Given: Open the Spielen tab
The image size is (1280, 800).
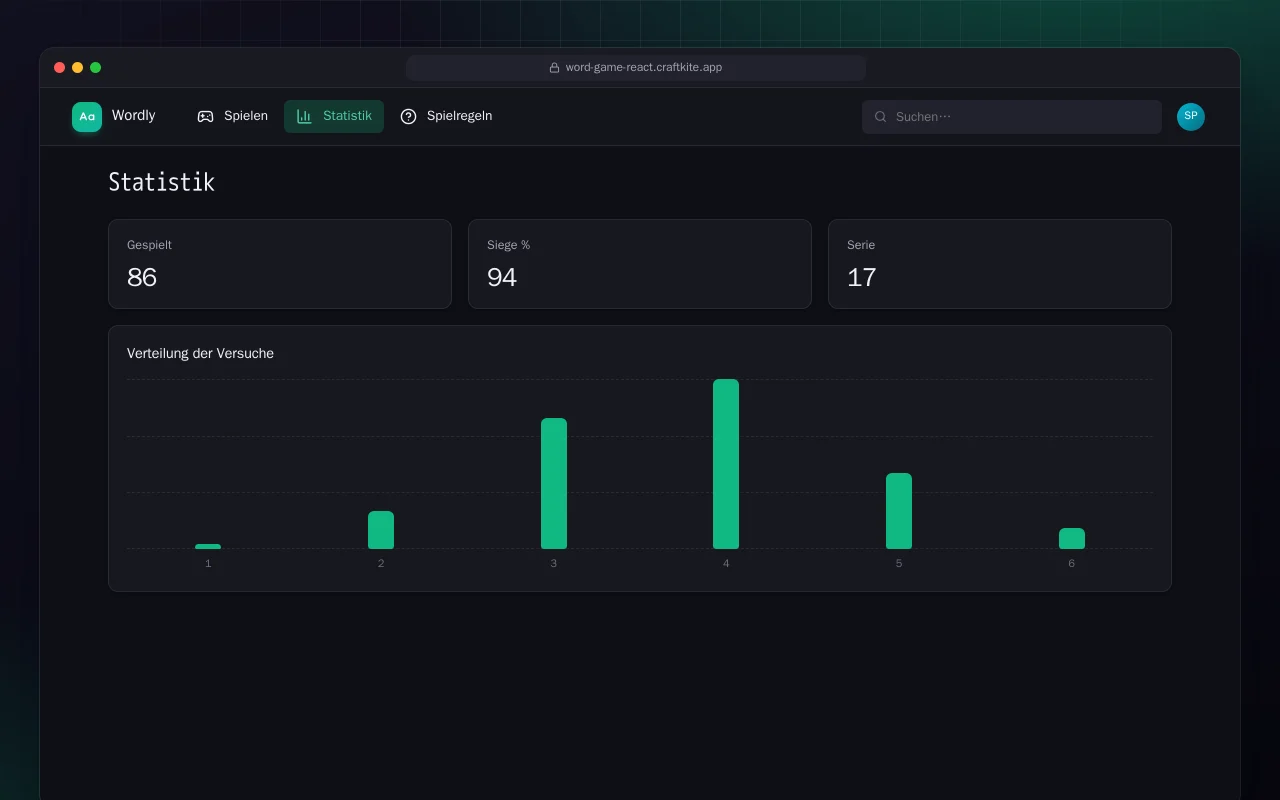Looking at the screenshot, I should coord(232,117).
